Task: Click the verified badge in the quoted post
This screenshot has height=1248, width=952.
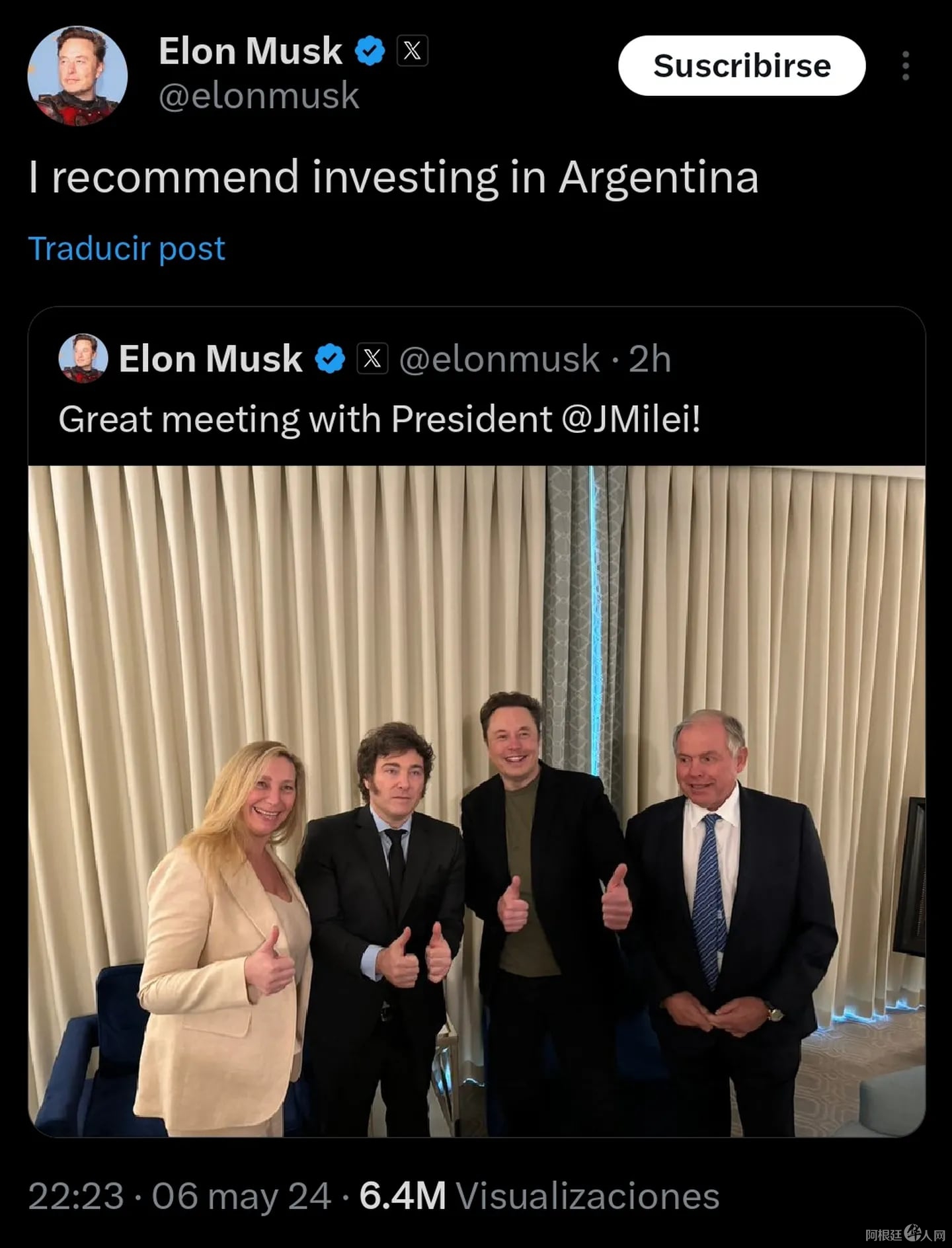Action: pos(330,359)
